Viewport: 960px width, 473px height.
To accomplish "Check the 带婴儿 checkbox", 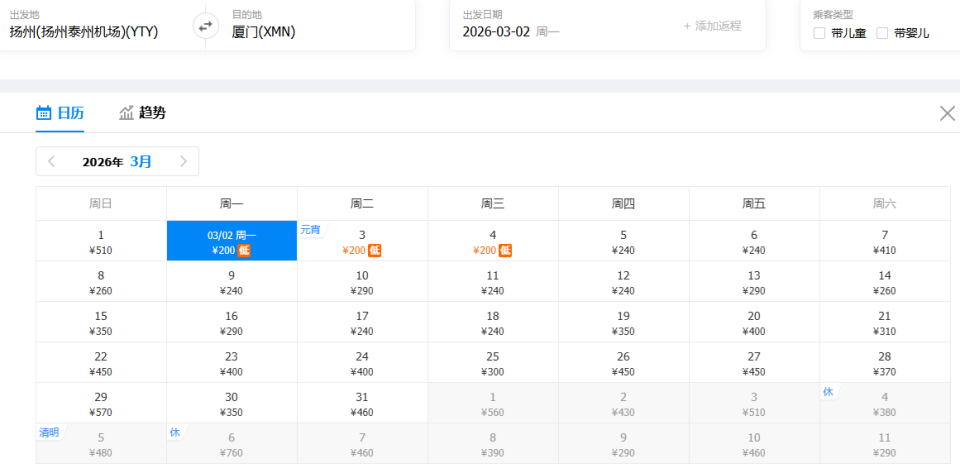I will [x=882, y=33].
